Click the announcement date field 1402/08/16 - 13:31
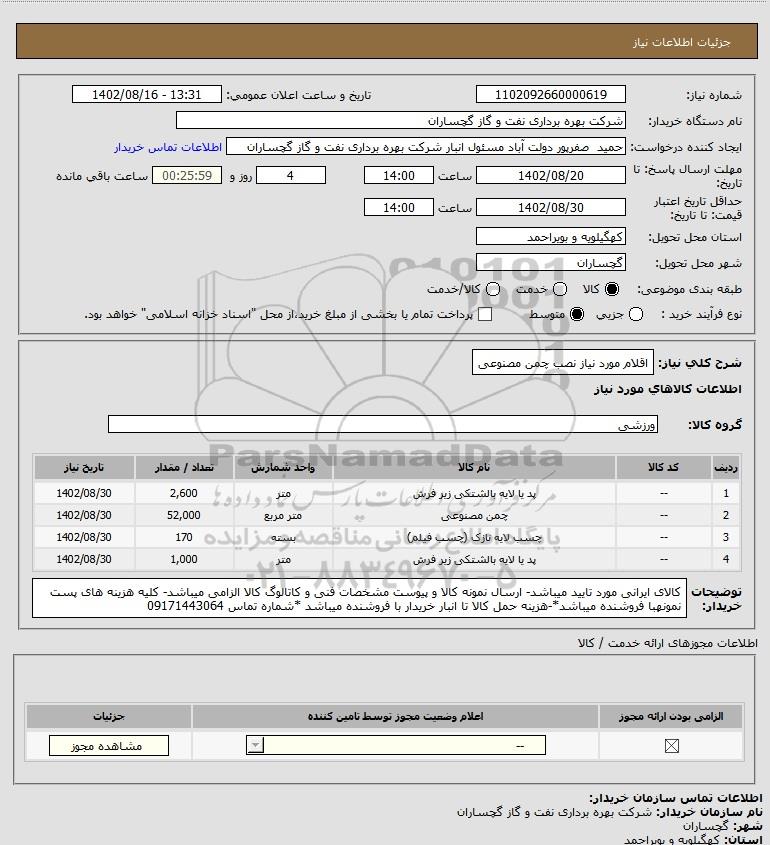 coord(147,94)
